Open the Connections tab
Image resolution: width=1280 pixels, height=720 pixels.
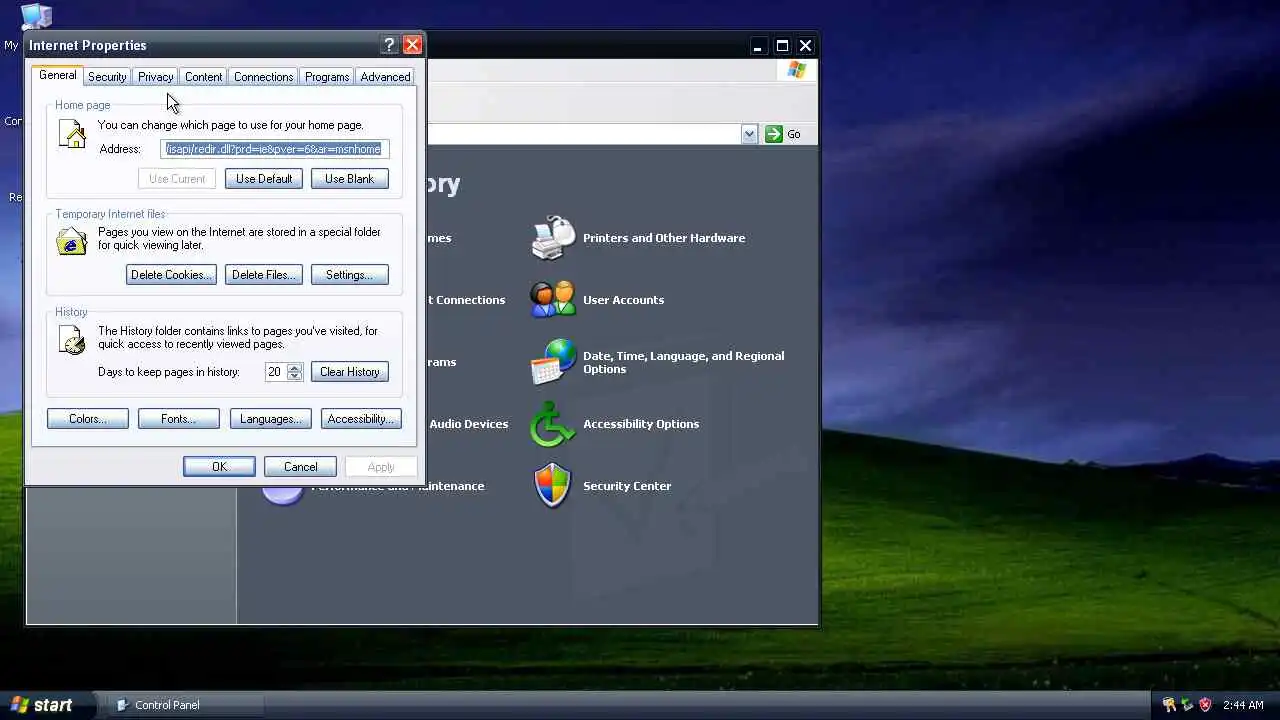(264, 77)
